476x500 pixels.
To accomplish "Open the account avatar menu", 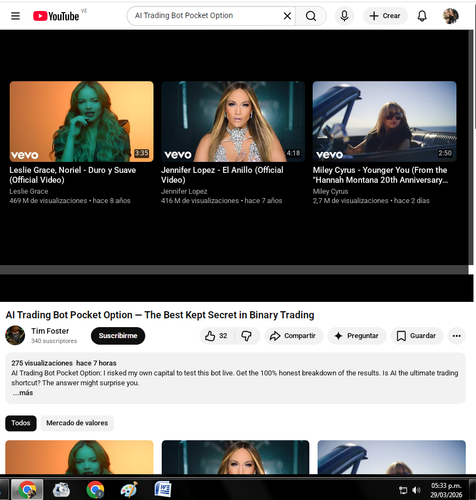I will (x=451, y=16).
